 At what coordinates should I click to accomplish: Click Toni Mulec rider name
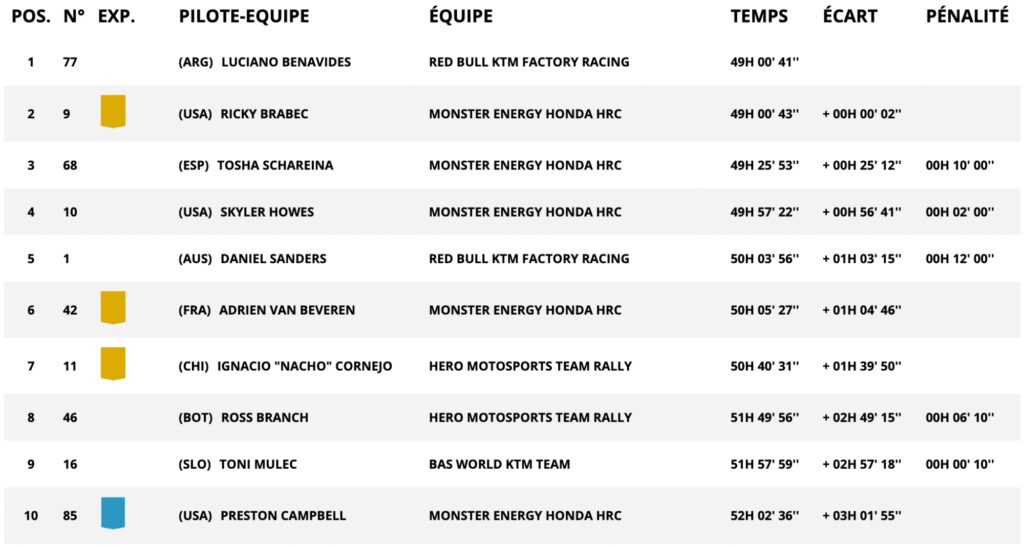click(258, 464)
